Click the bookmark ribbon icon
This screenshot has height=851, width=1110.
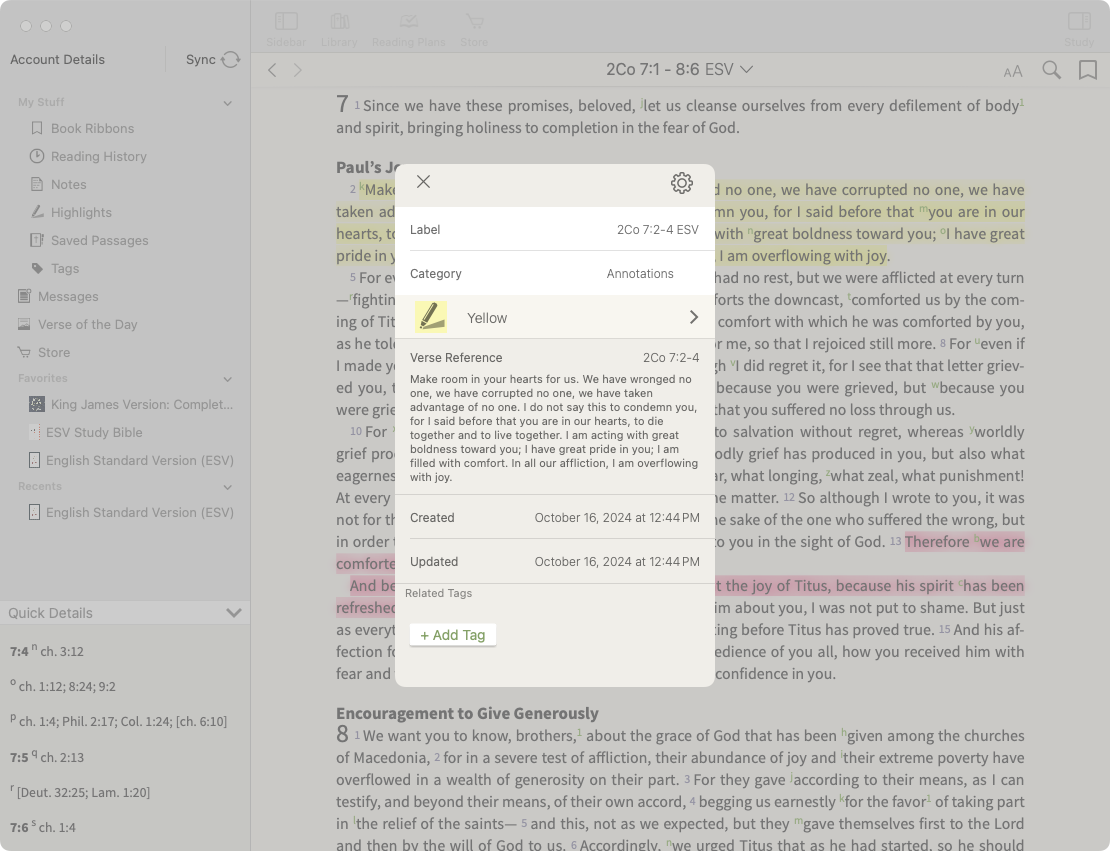click(x=1088, y=69)
